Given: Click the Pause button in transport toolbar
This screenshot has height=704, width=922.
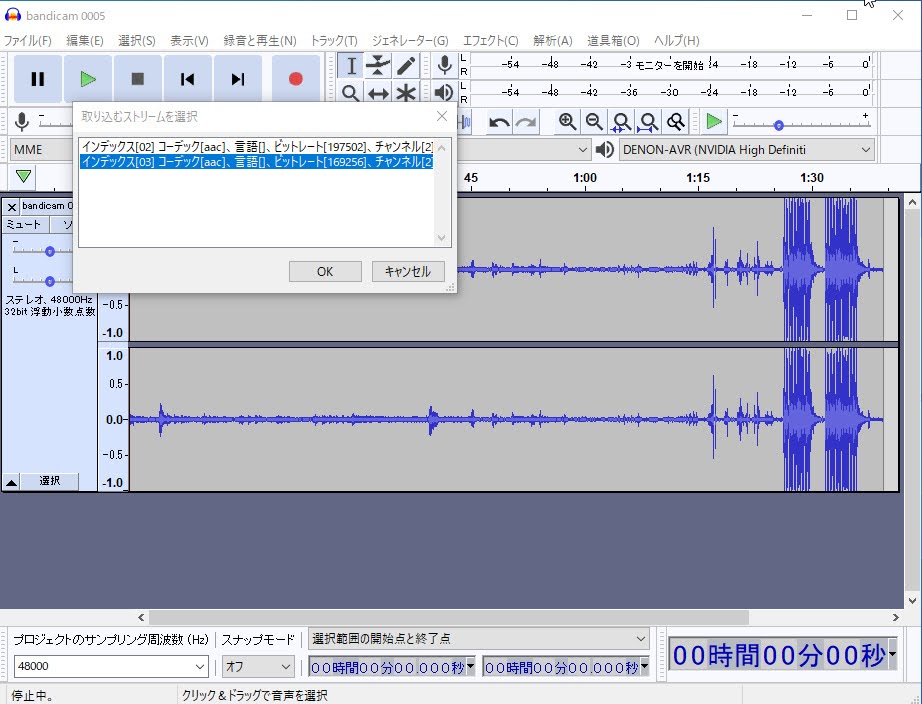Looking at the screenshot, I should [x=37, y=79].
